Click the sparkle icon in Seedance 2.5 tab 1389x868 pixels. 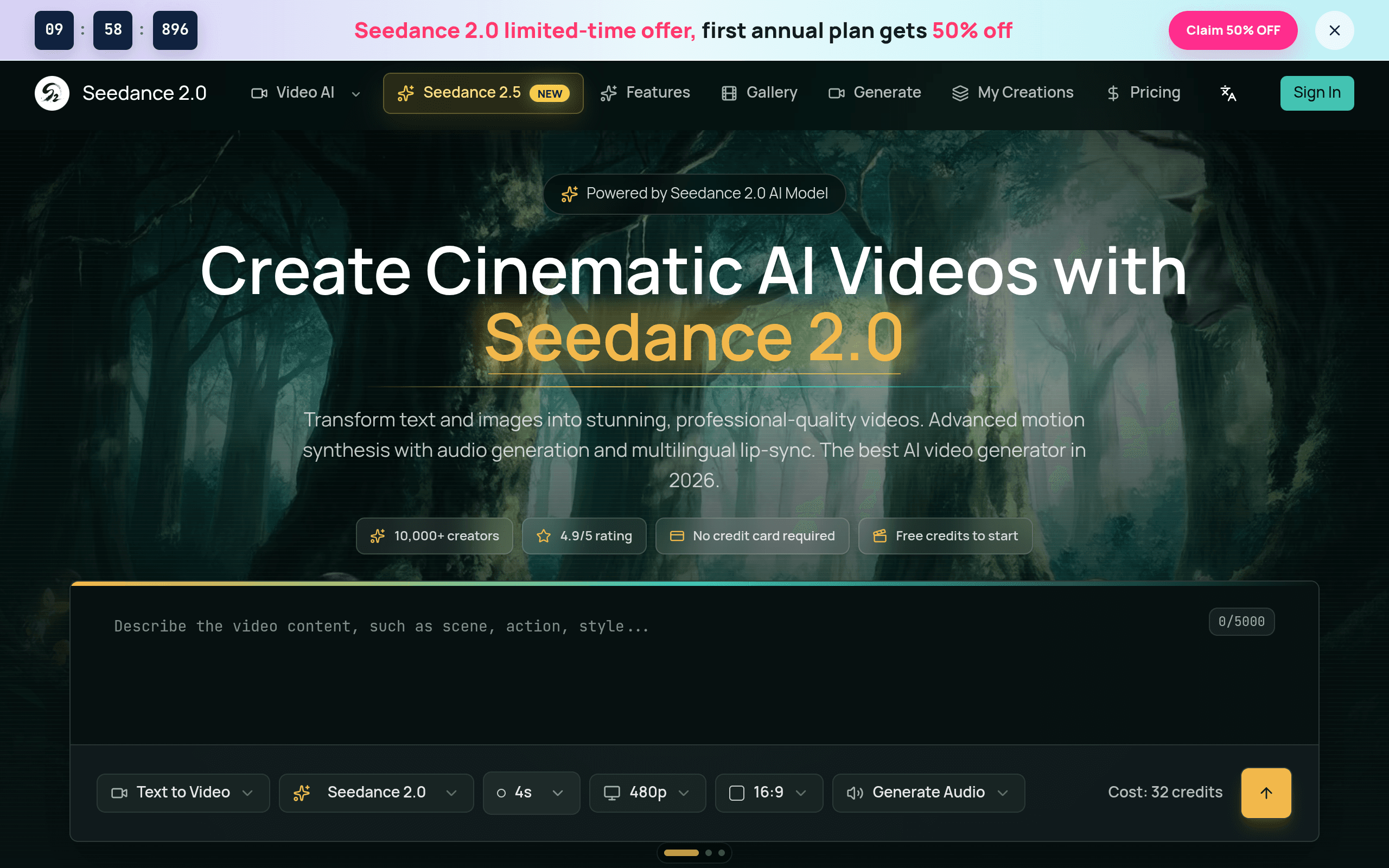click(x=406, y=93)
